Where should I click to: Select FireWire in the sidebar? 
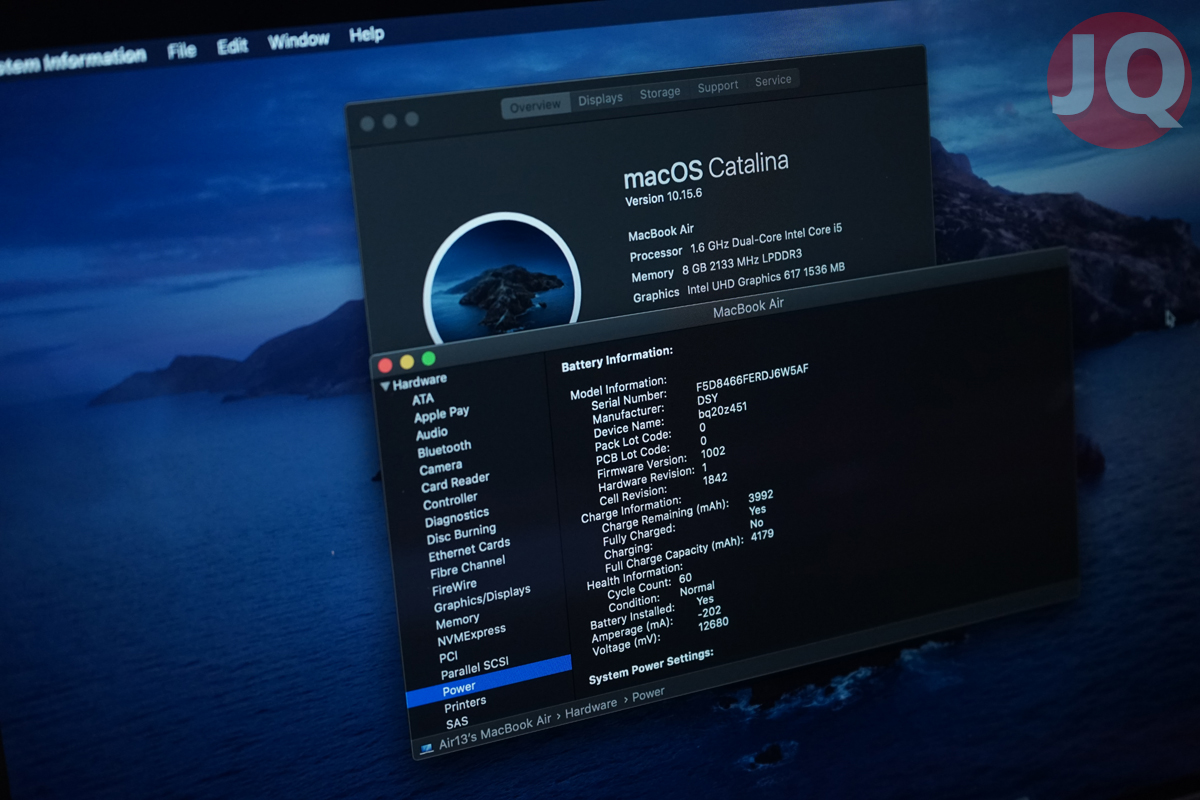[x=454, y=586]
